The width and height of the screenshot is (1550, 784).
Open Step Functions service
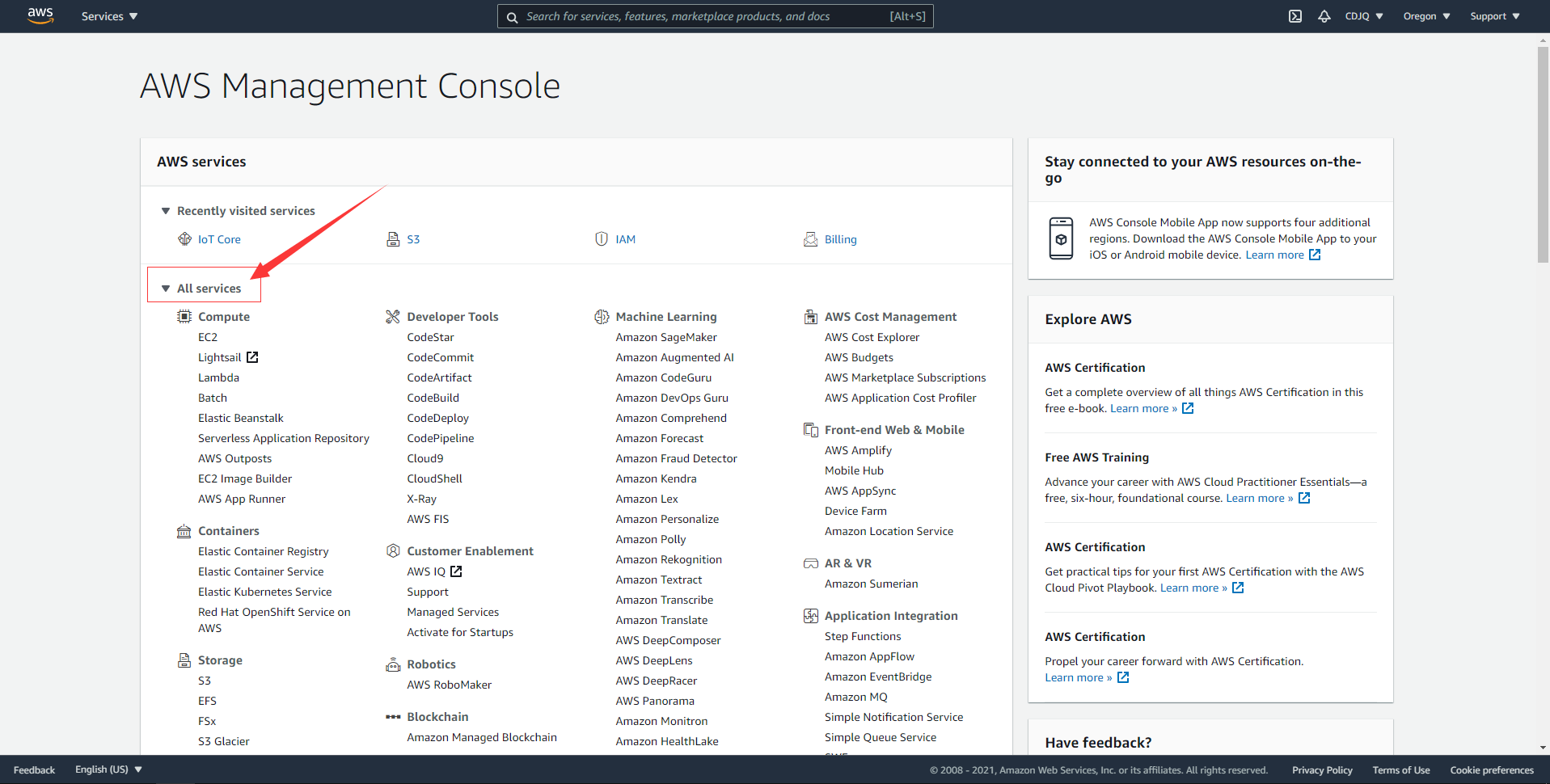(x=863, y=636)
